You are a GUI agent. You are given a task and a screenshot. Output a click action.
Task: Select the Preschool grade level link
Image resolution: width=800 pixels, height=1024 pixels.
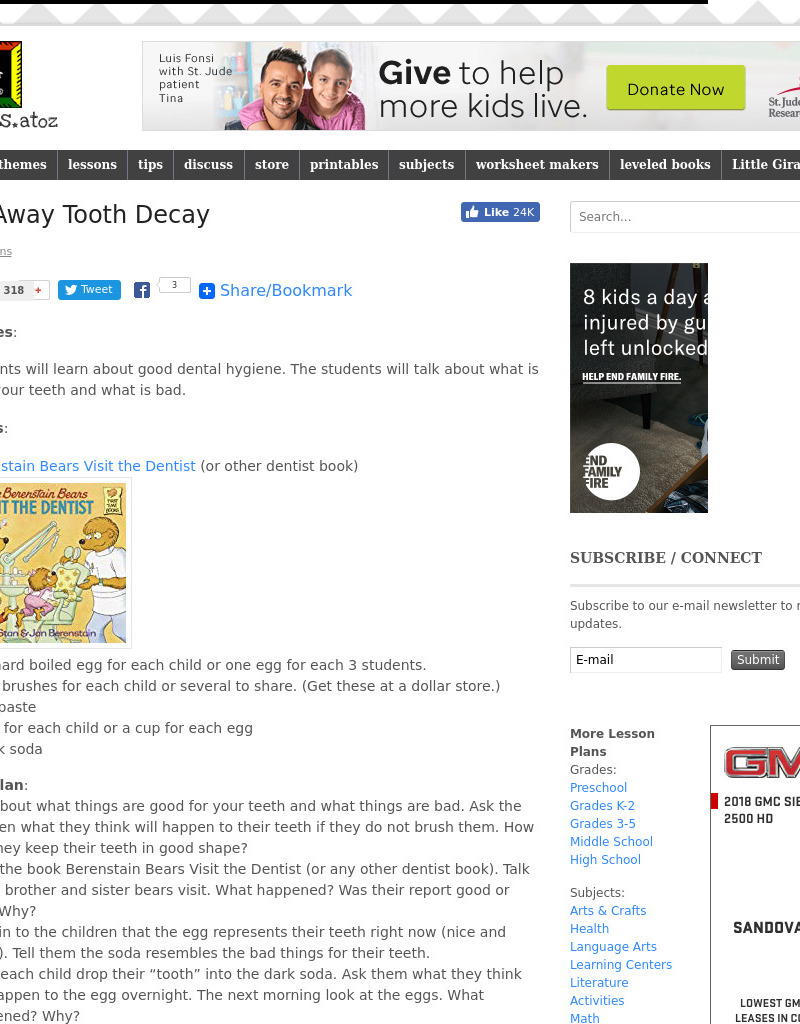point(598,787)
